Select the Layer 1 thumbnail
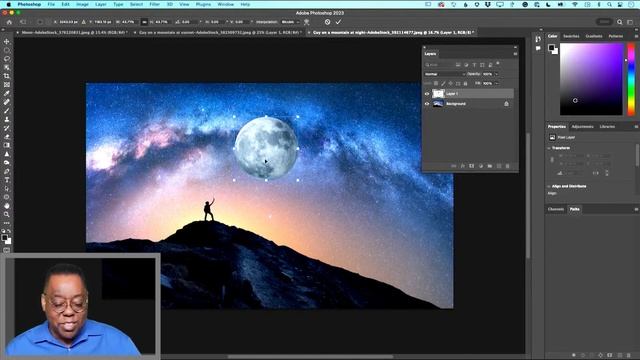The height and width of the screenshot is (360, 640). click(438, 94)
